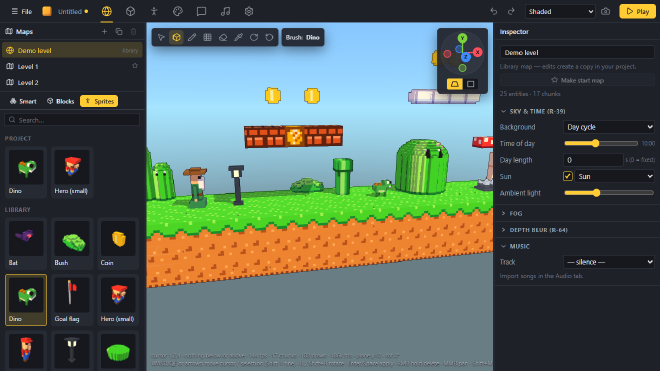
Task: Click the Undo arrow in the top bar
Action: click(x=494, y=11)
